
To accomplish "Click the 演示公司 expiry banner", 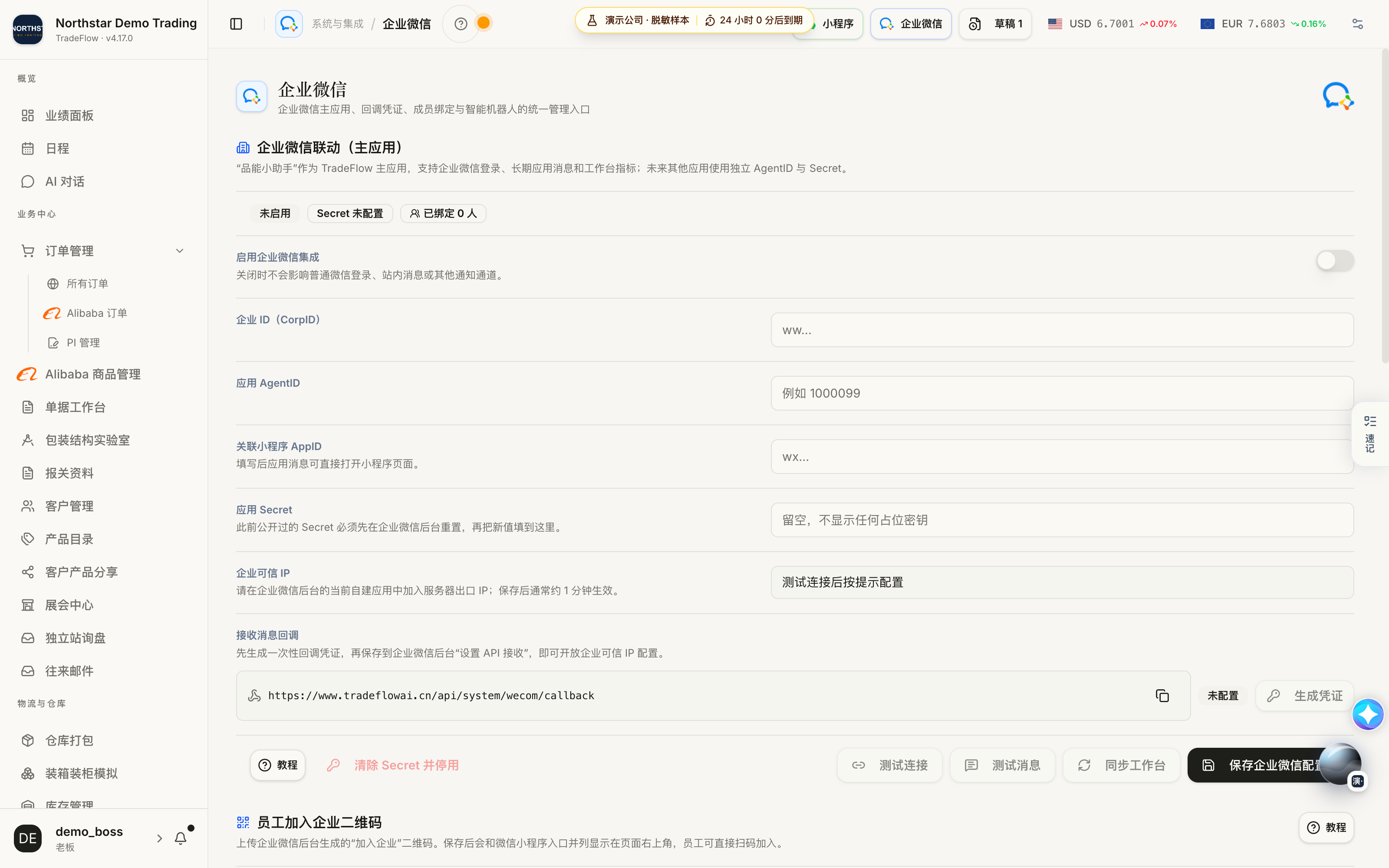I will pos(694,20).
